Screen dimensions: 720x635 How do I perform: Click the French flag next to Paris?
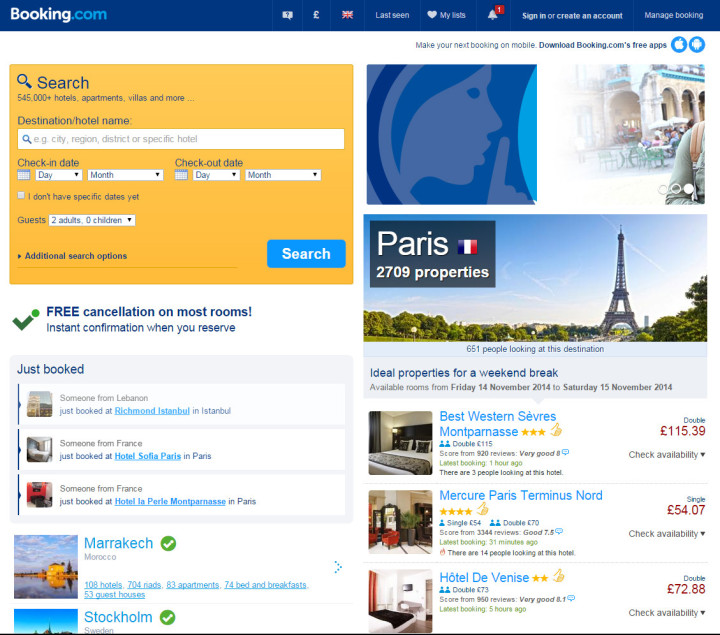tap(467, 247)
